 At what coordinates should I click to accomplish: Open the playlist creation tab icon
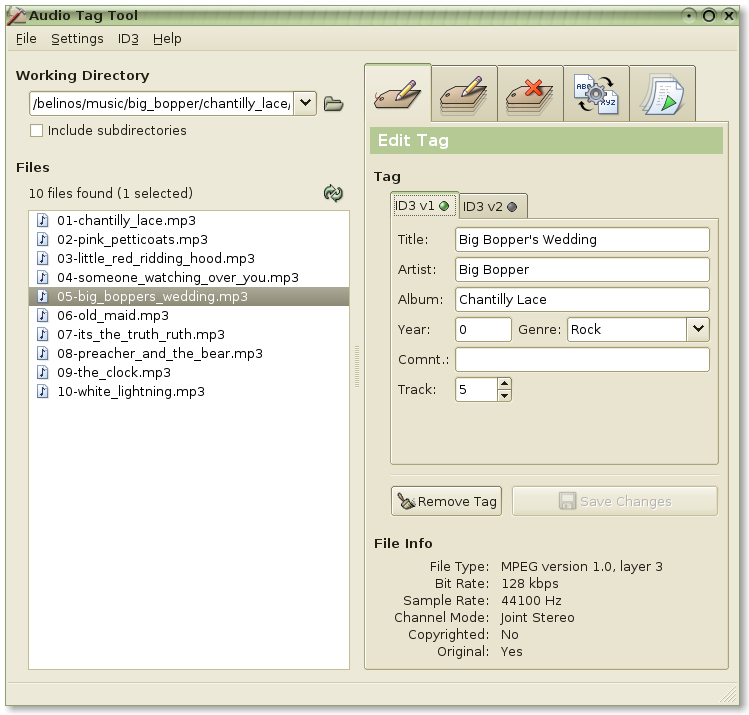pyautogui.click(x=662, y=94)
